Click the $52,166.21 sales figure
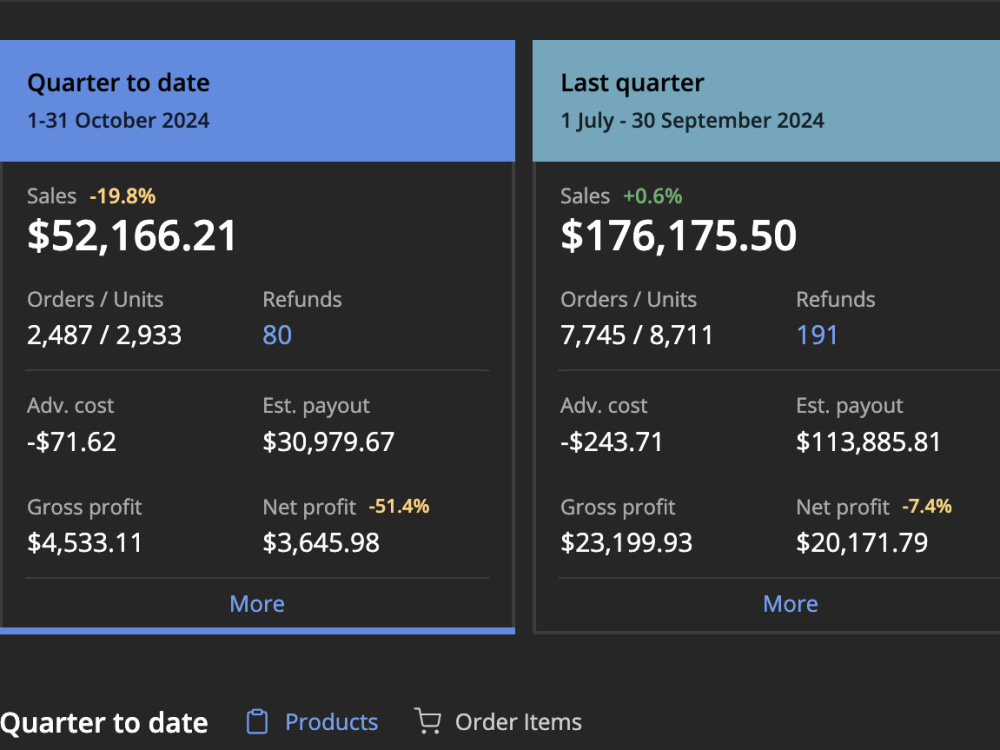This screenshot has height=750, width=1000. pyautogui.click(x=132, y=236)
